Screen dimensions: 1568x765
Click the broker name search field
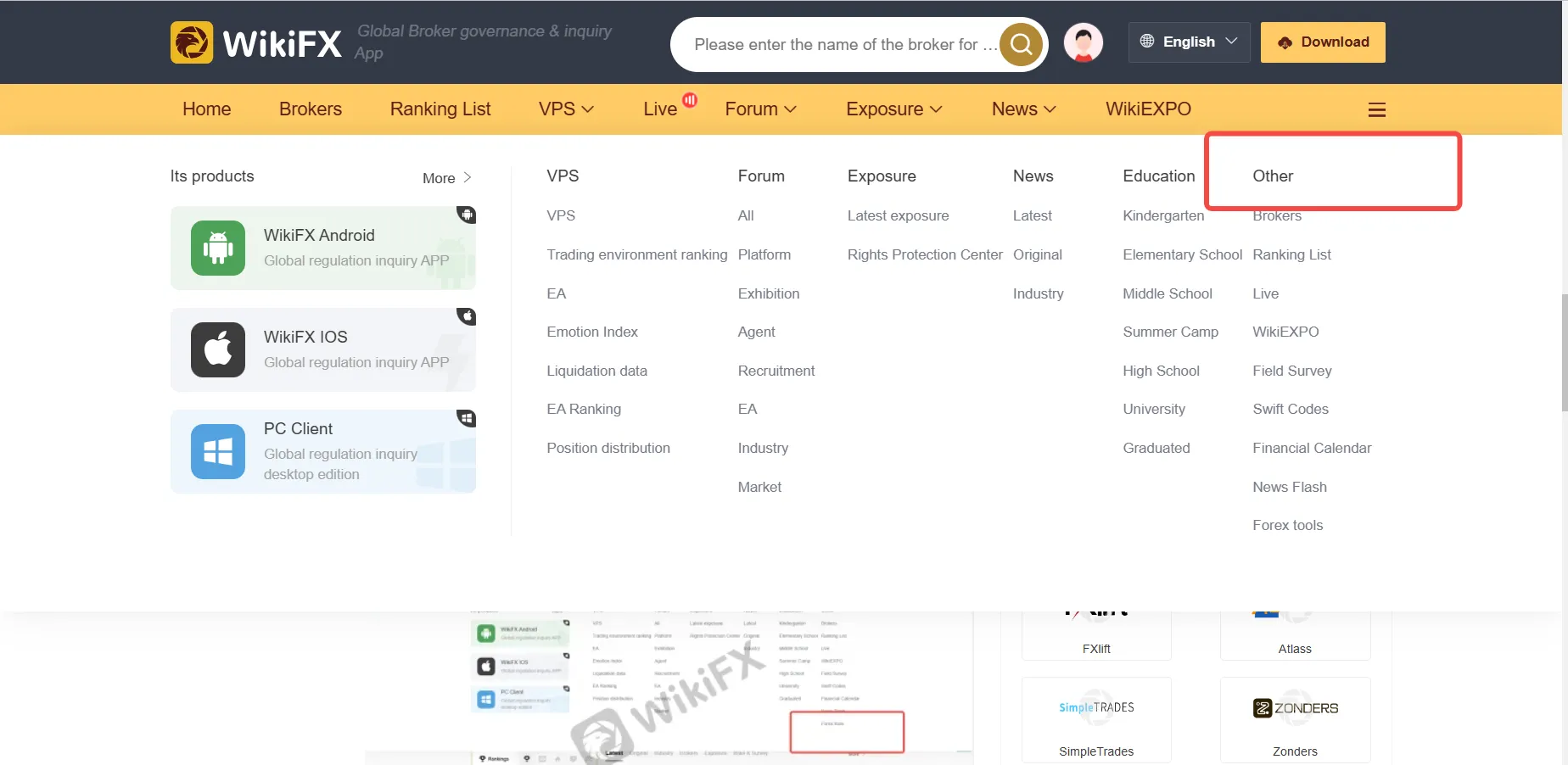coord(845,44)
